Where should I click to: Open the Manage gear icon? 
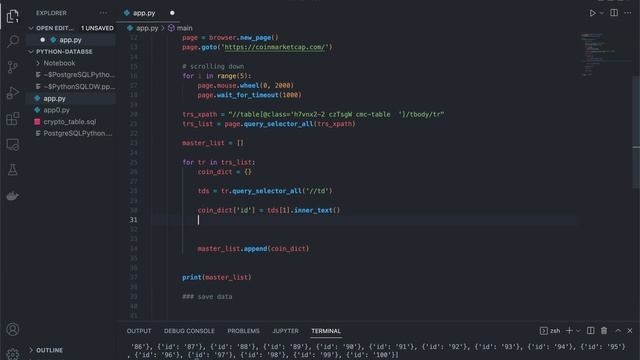click(x=13, y=354)
